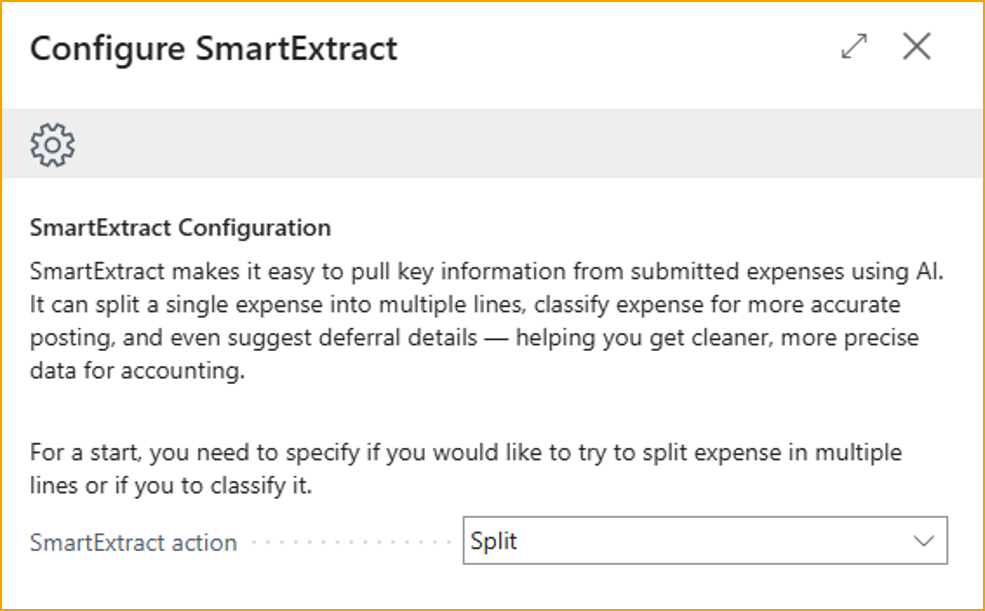The width and height of the screenshot is (985, 611).
Task: Click the line starting "It can split a single expense"
Action: pos(464,304)
